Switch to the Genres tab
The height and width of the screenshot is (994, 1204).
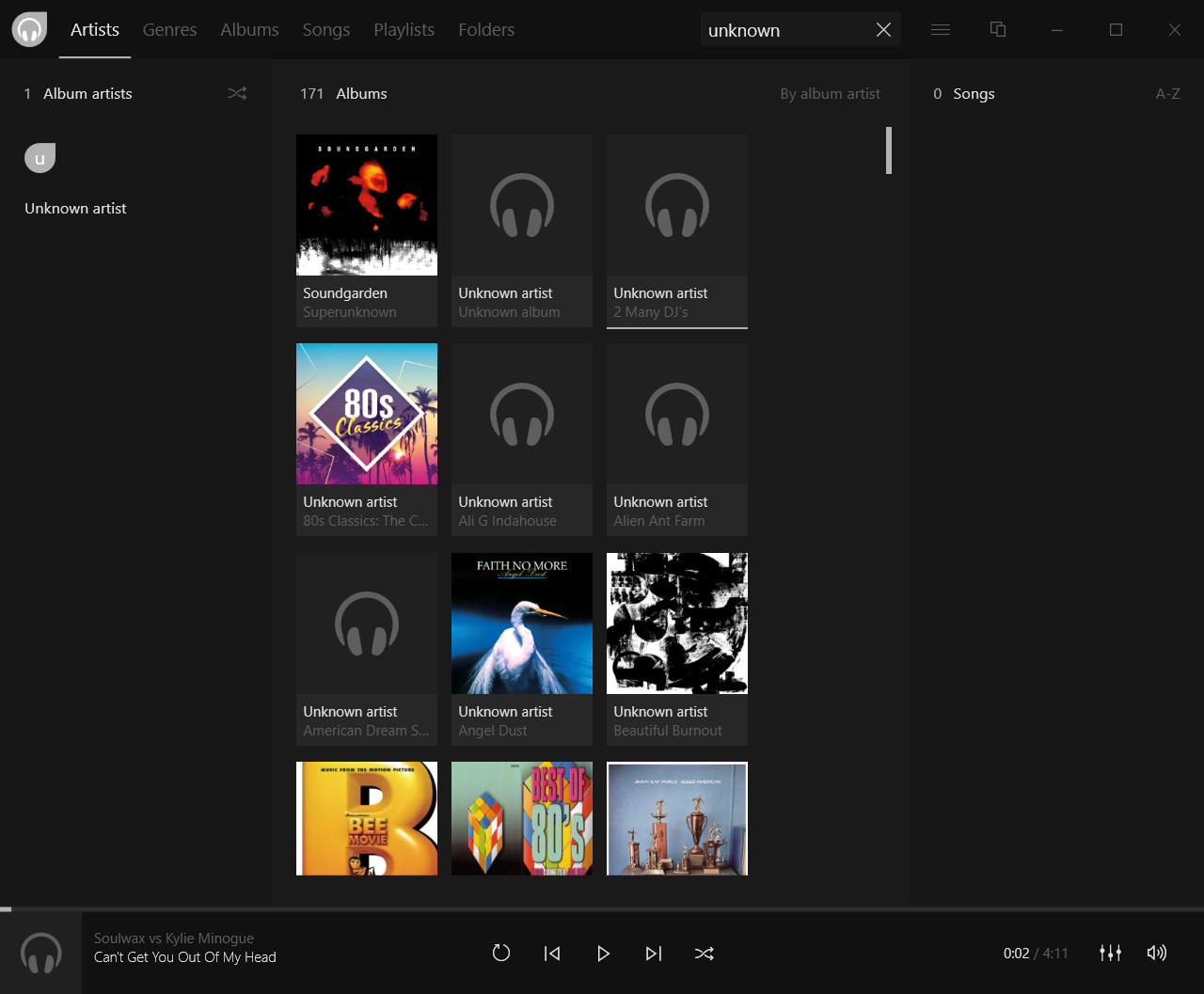click(x=169, y=29)
